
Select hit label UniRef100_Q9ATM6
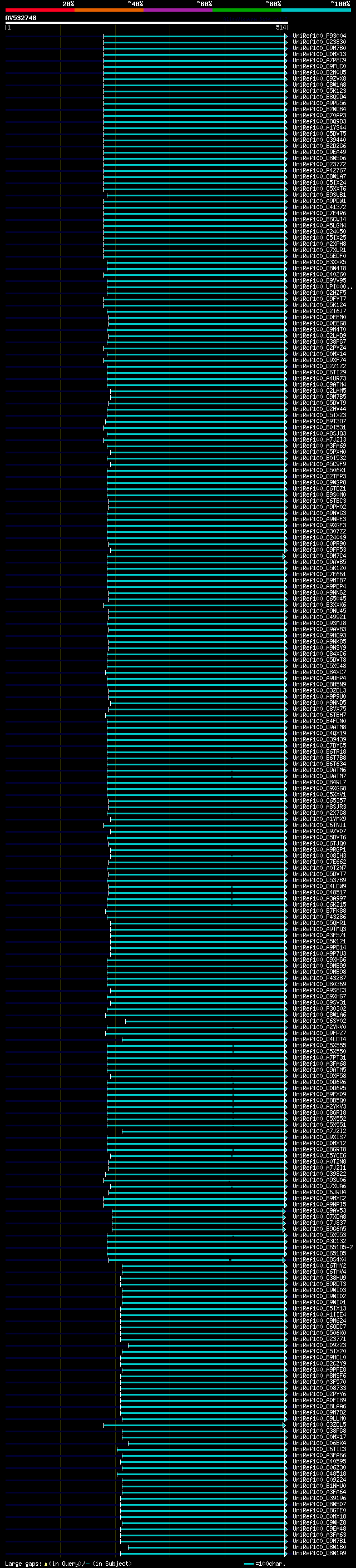pos(319,770)
